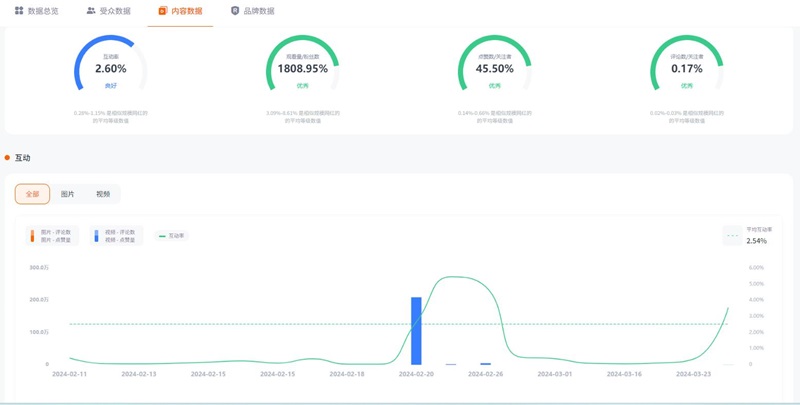
Task: Click the orange 图片 legend bar icon
Action: point(32,236)
